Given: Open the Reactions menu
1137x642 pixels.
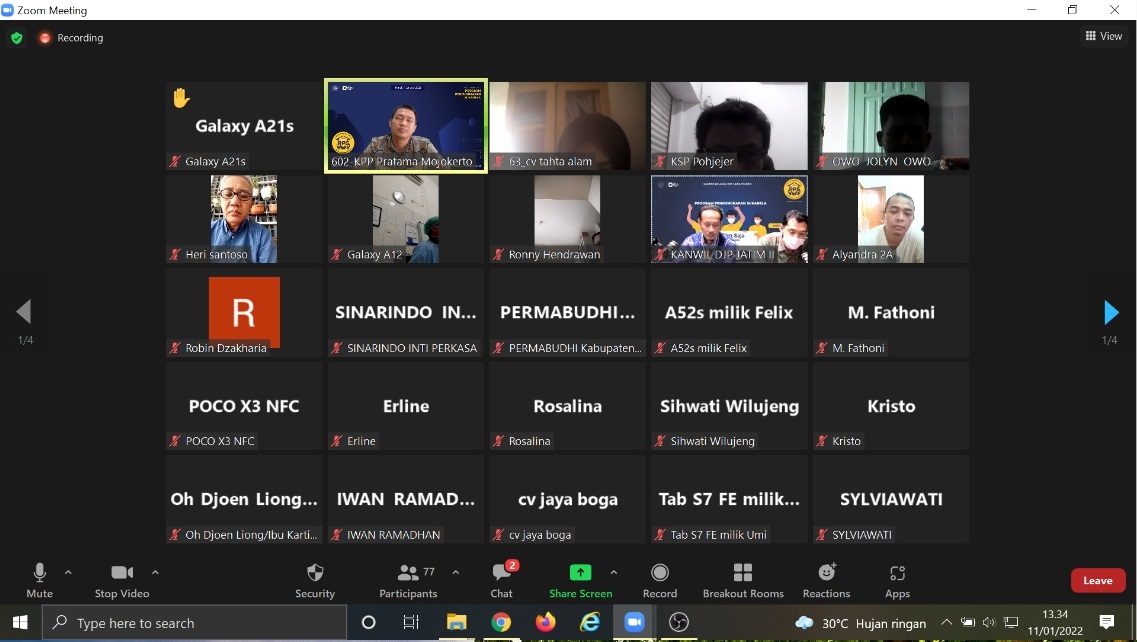Looking at the screenshot, I should coord(827,573).
